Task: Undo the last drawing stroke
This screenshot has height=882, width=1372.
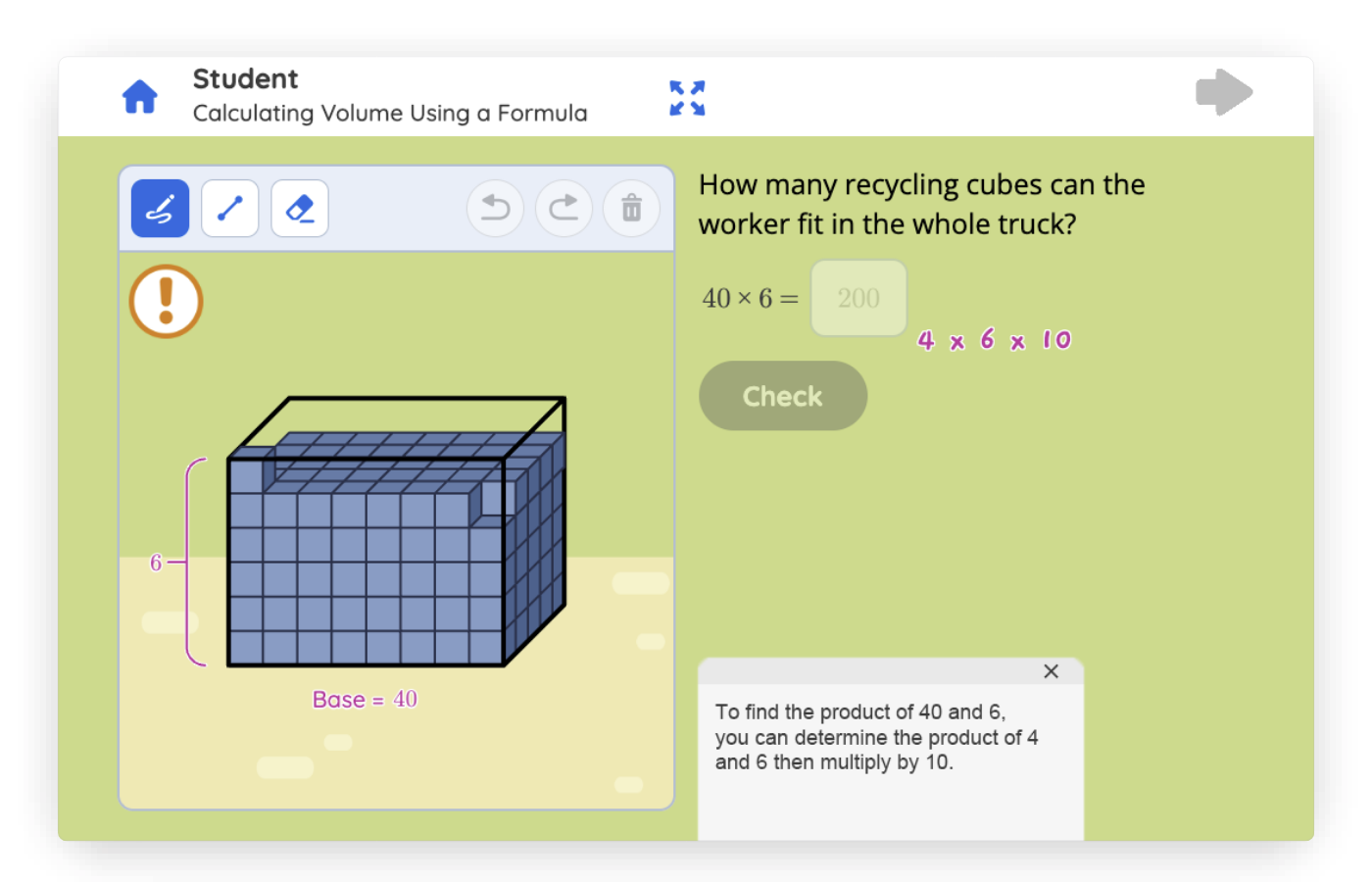Action: pyautogui.click(x=495, y=208)
